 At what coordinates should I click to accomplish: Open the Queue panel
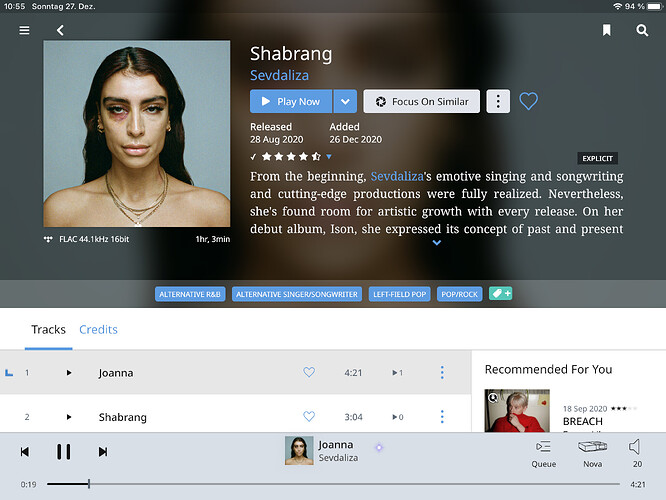[543, 454]
